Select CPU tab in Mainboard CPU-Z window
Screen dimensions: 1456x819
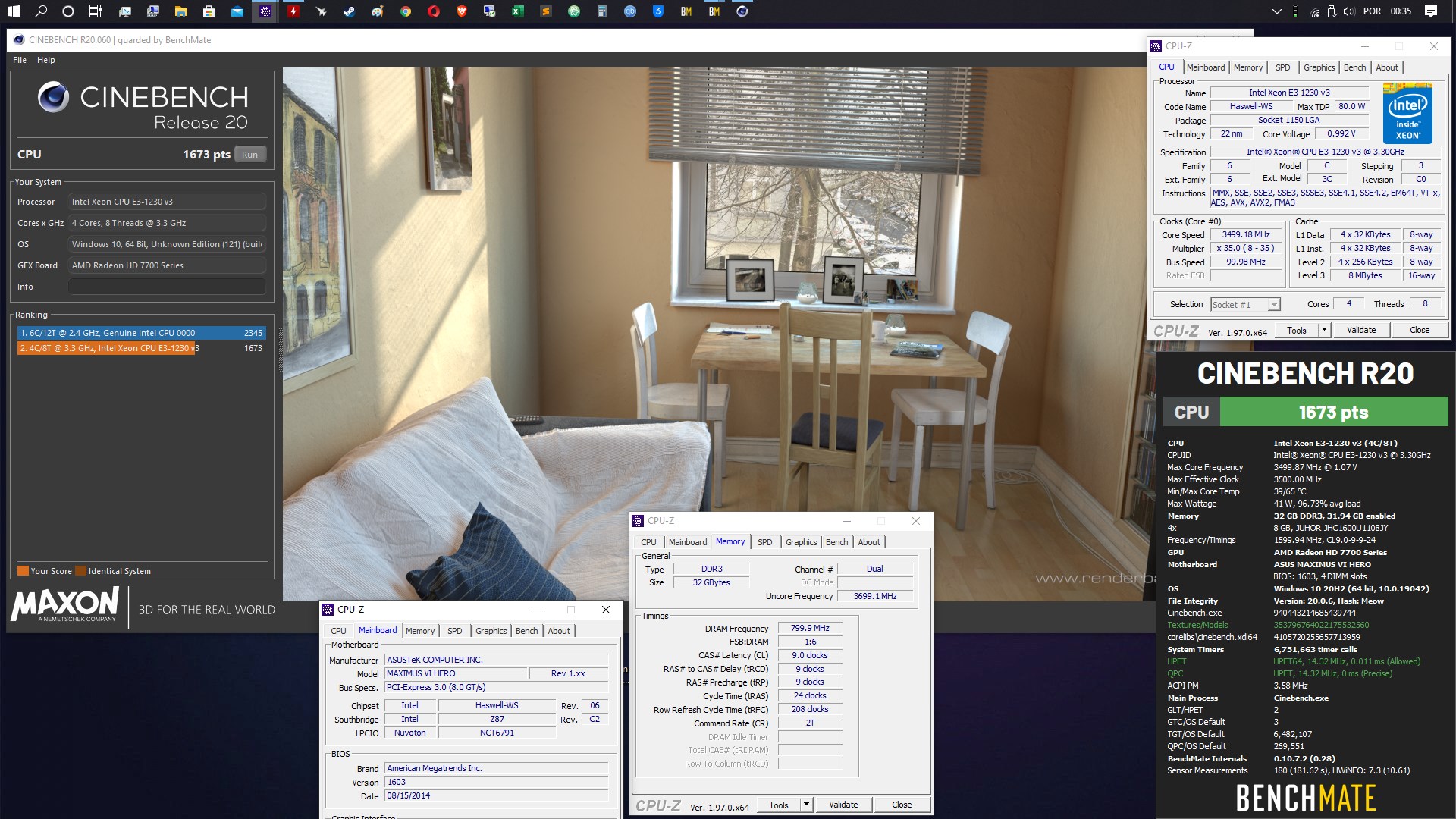point(338,631)
